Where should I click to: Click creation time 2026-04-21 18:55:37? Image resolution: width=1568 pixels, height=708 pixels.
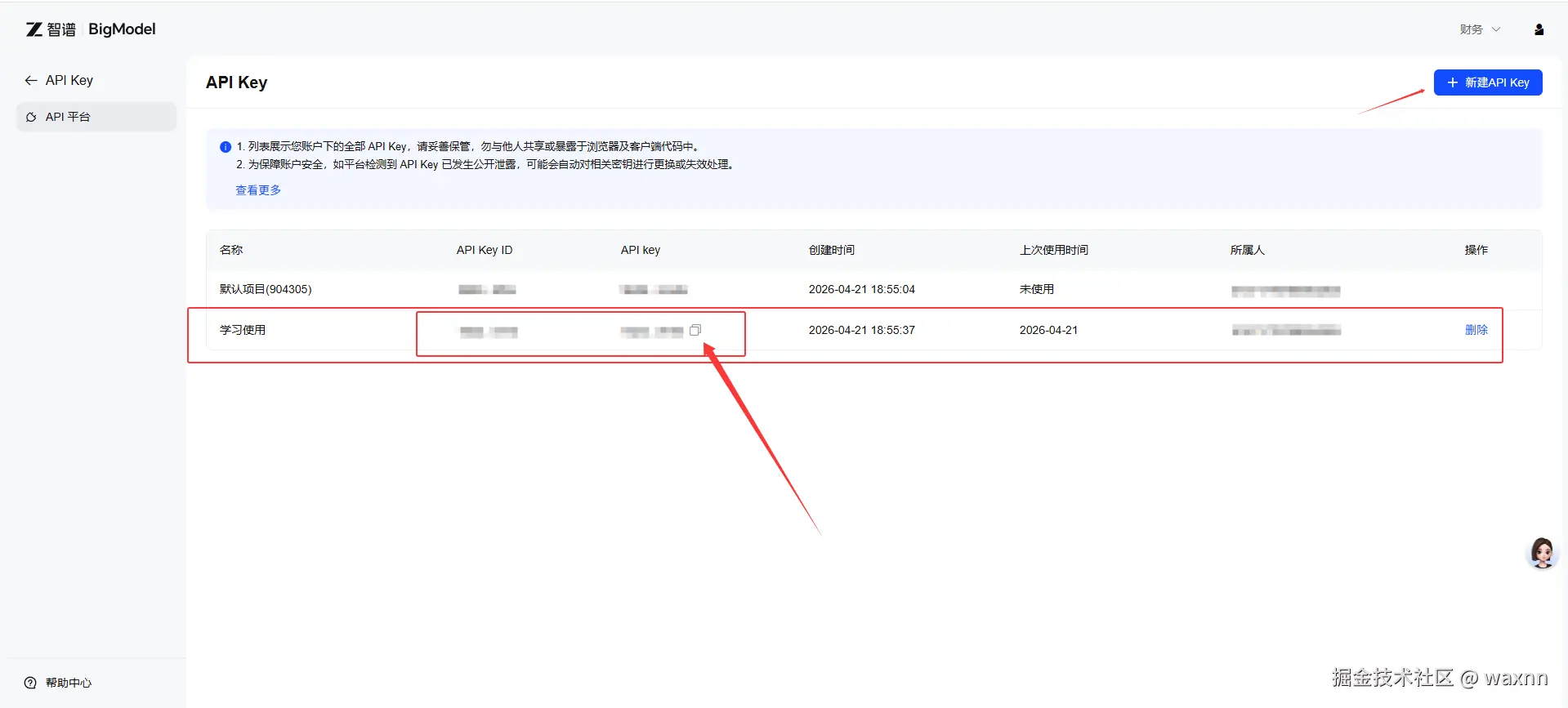[x=862, y=330]
